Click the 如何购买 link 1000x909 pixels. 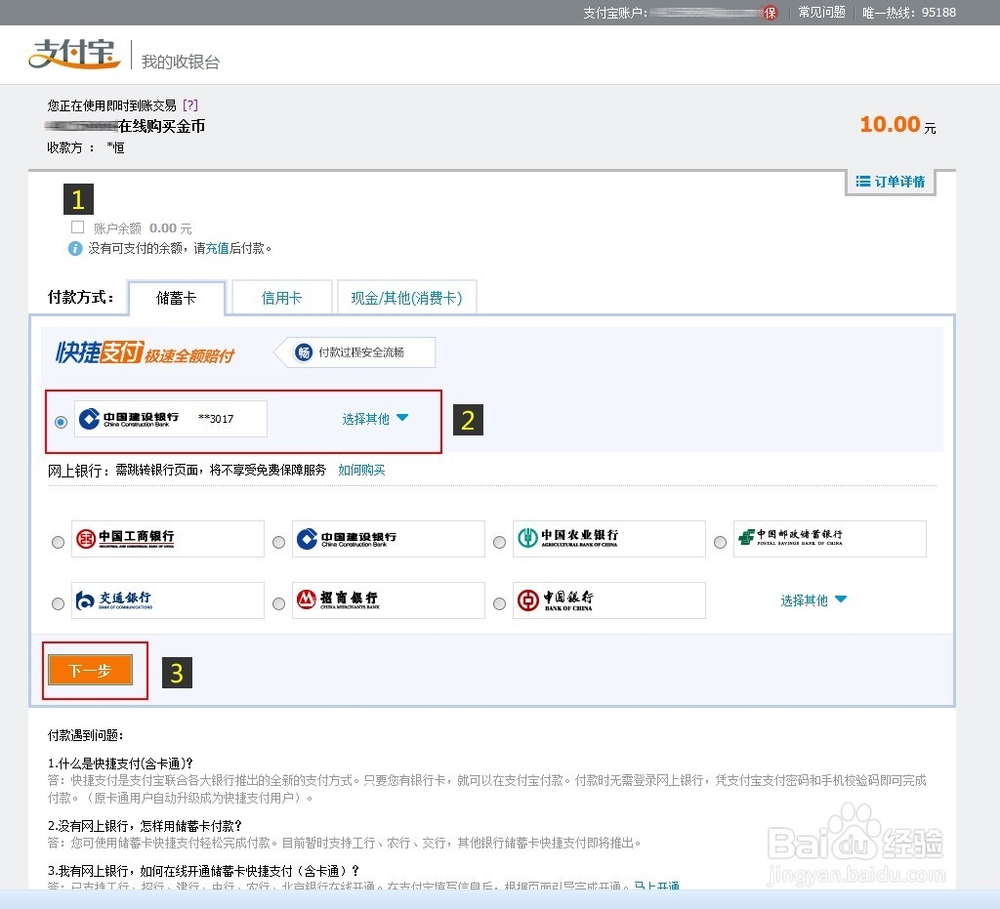tap(362, 470)
